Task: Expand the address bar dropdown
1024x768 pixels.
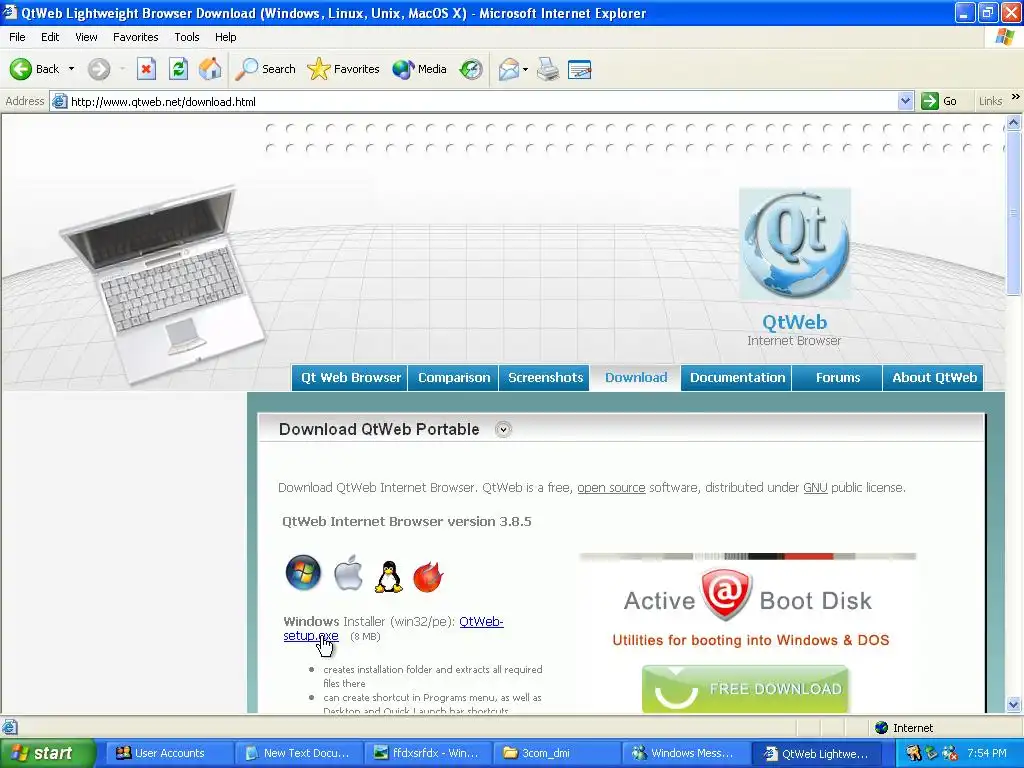Action: 905,101
